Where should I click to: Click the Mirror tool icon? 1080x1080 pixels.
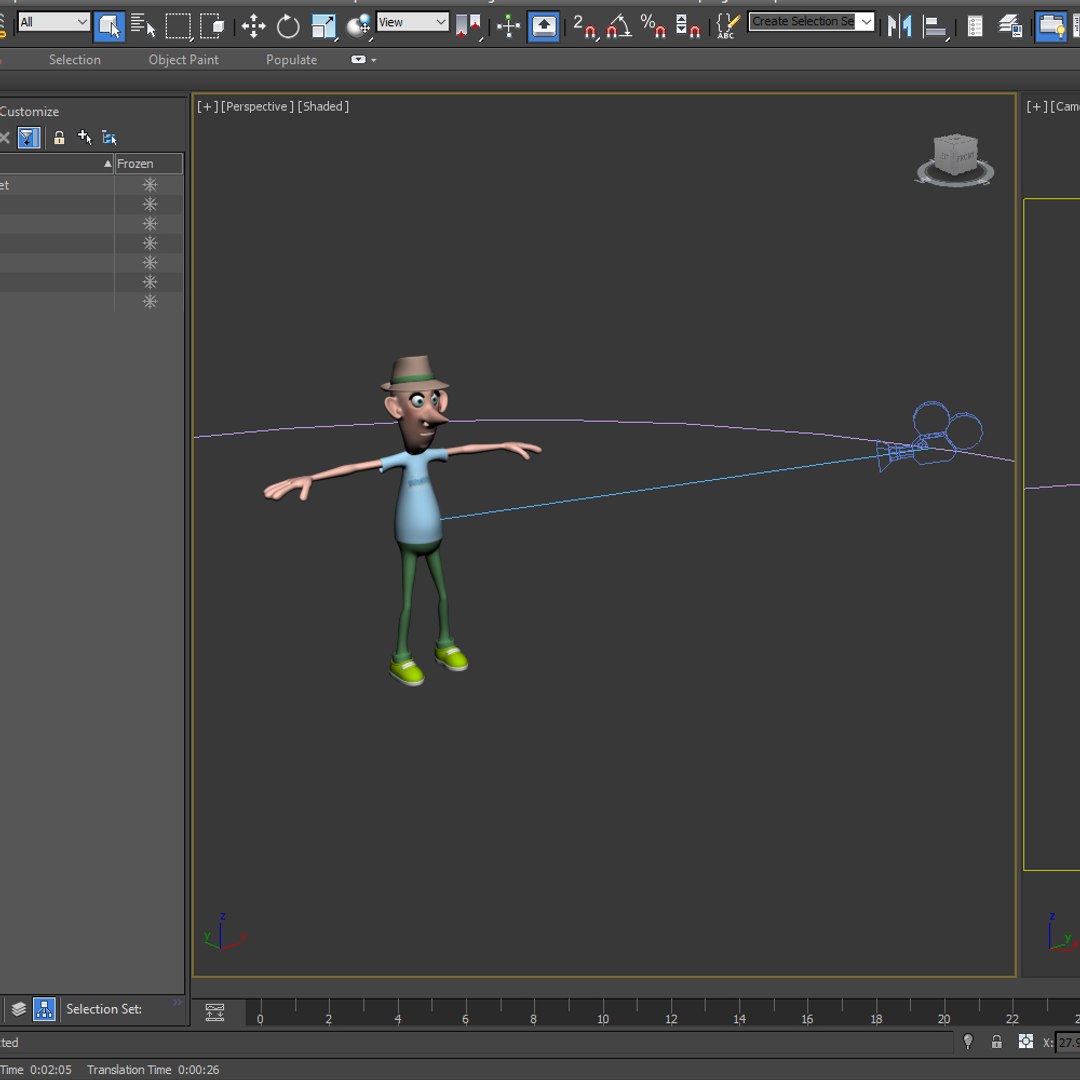899,26
